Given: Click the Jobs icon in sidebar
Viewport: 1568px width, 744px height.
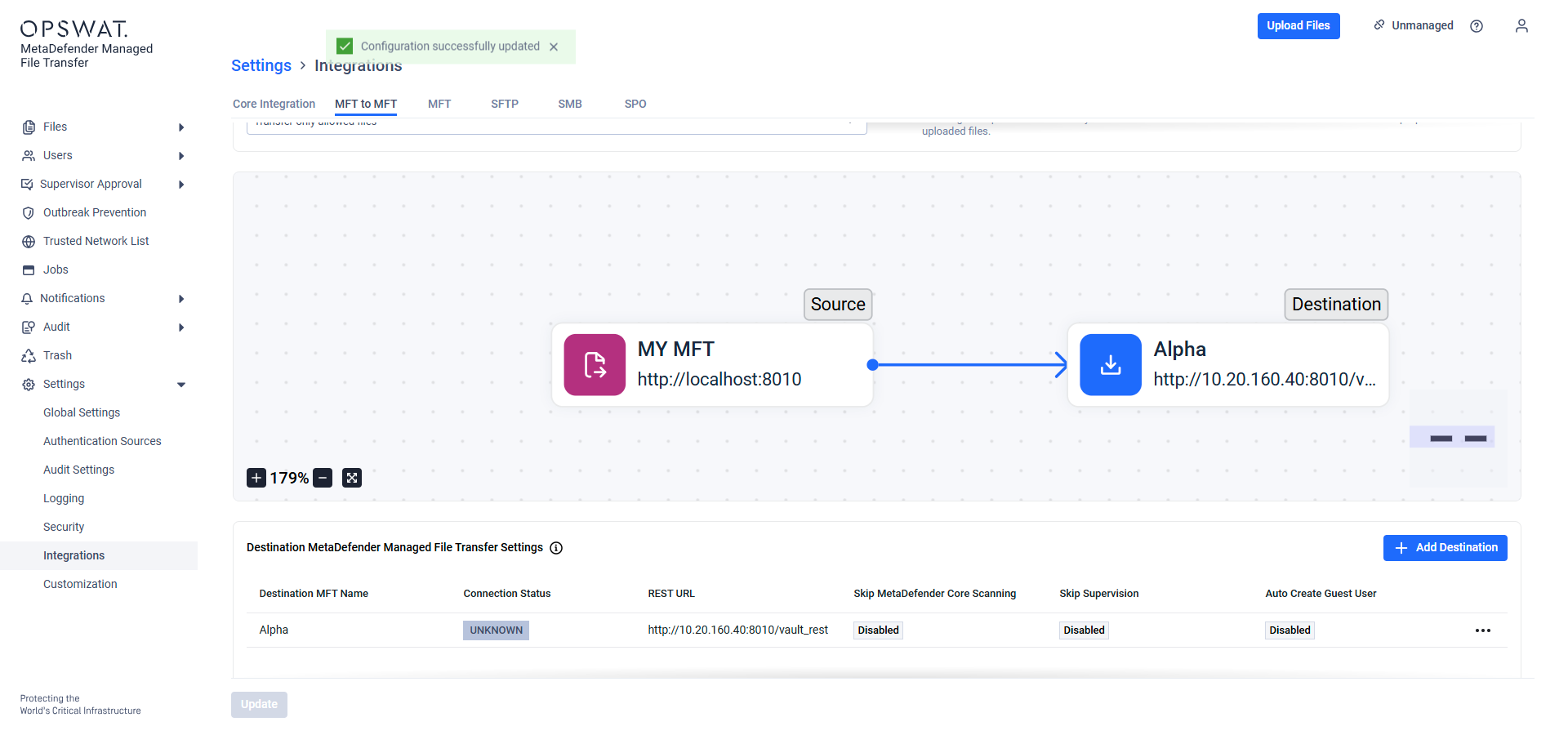Looking at the screenshot, I should (x=29, y=270).
